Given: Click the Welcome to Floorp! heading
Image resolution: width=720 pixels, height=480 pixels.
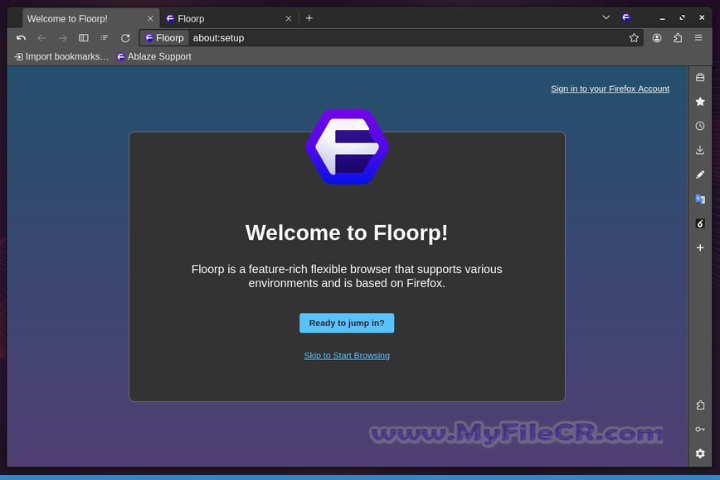Looking at the screenshot, I should click(x=347, y=233).
